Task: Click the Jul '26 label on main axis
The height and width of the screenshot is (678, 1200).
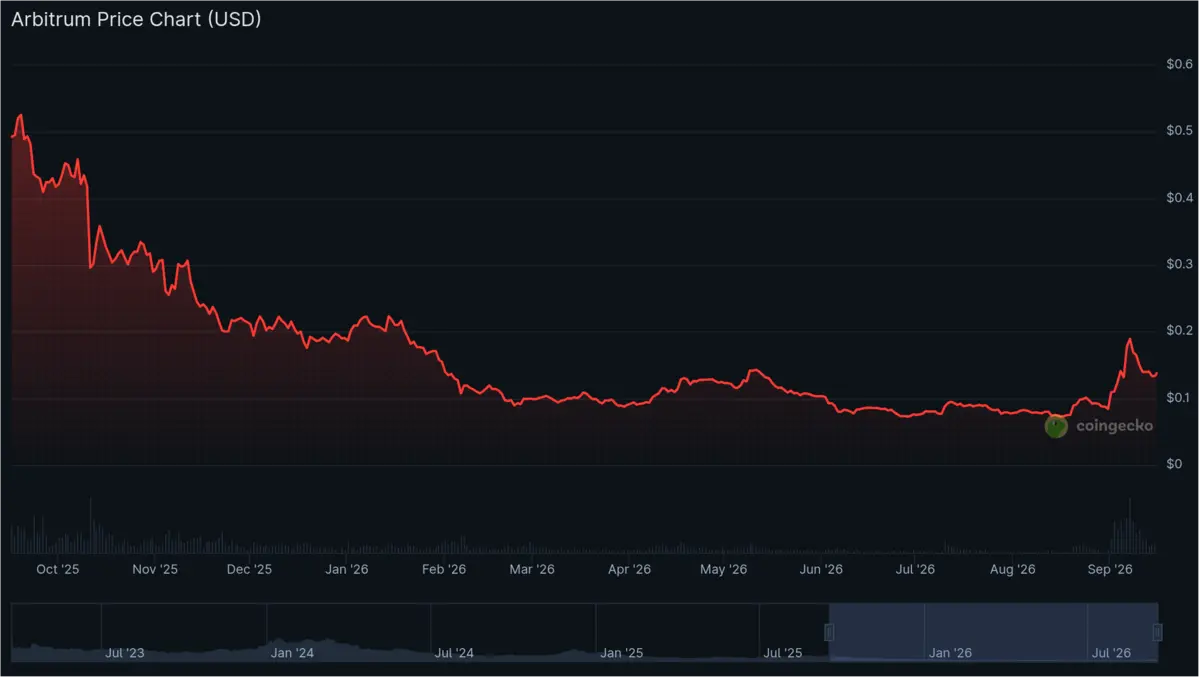Action: [x=915, y=569]
